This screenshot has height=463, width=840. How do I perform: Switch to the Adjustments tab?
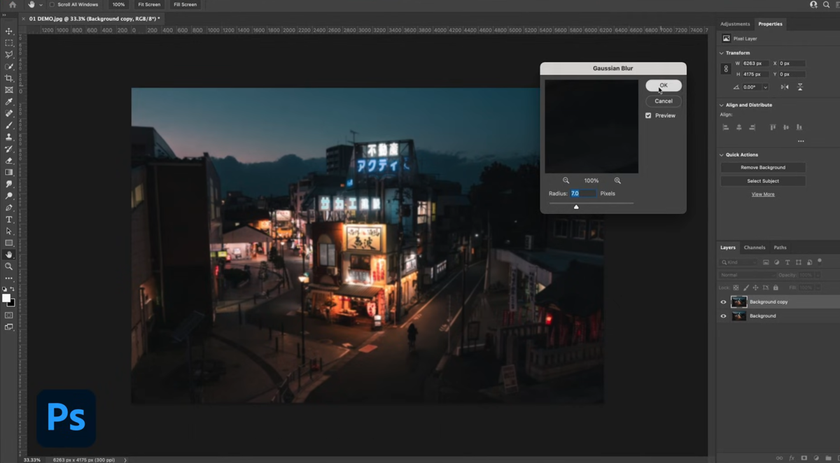(735, 24)
